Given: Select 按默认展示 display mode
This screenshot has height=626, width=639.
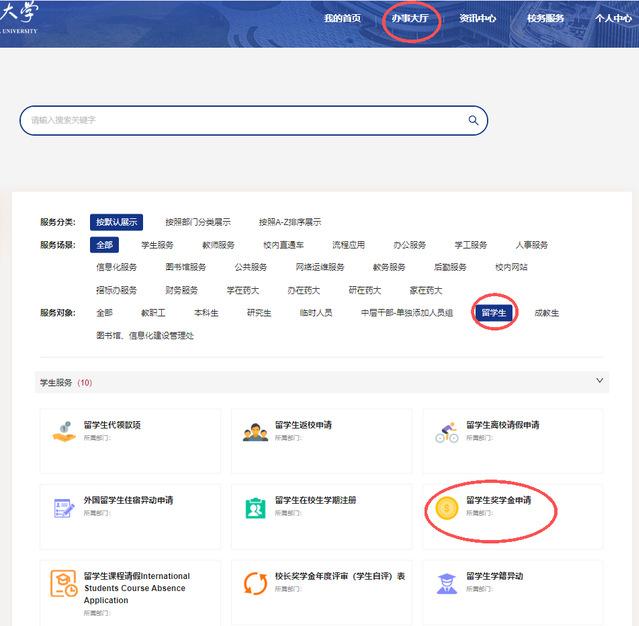Looking at the screenshot, I should tap(116, 222).
